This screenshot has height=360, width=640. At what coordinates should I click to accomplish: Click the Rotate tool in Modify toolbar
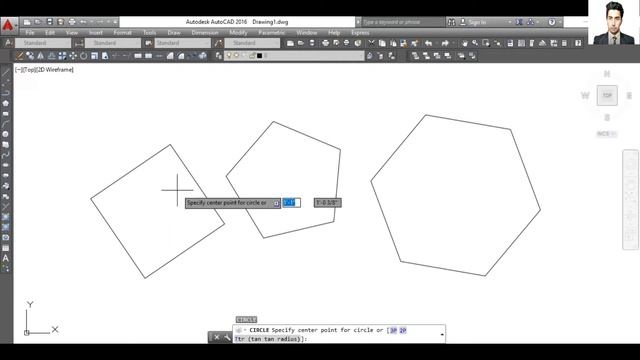coord(84,56)
